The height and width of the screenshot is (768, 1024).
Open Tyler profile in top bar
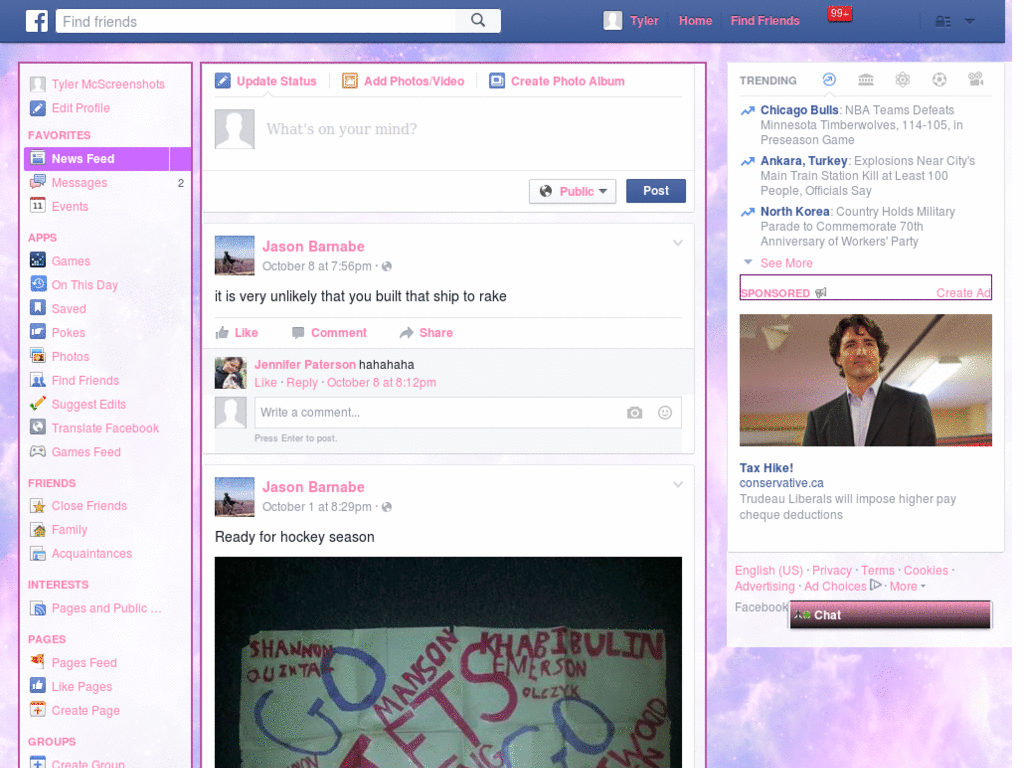tap(632, 21)
